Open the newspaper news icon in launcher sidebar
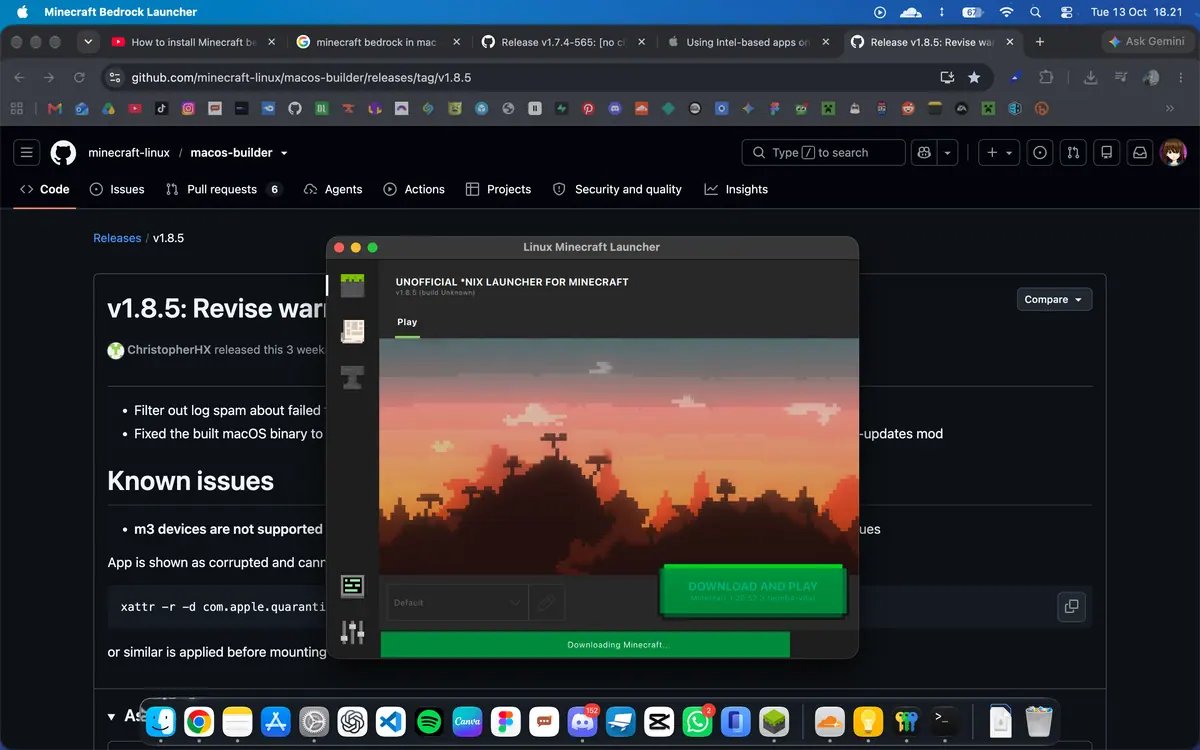 pos(352,332)
